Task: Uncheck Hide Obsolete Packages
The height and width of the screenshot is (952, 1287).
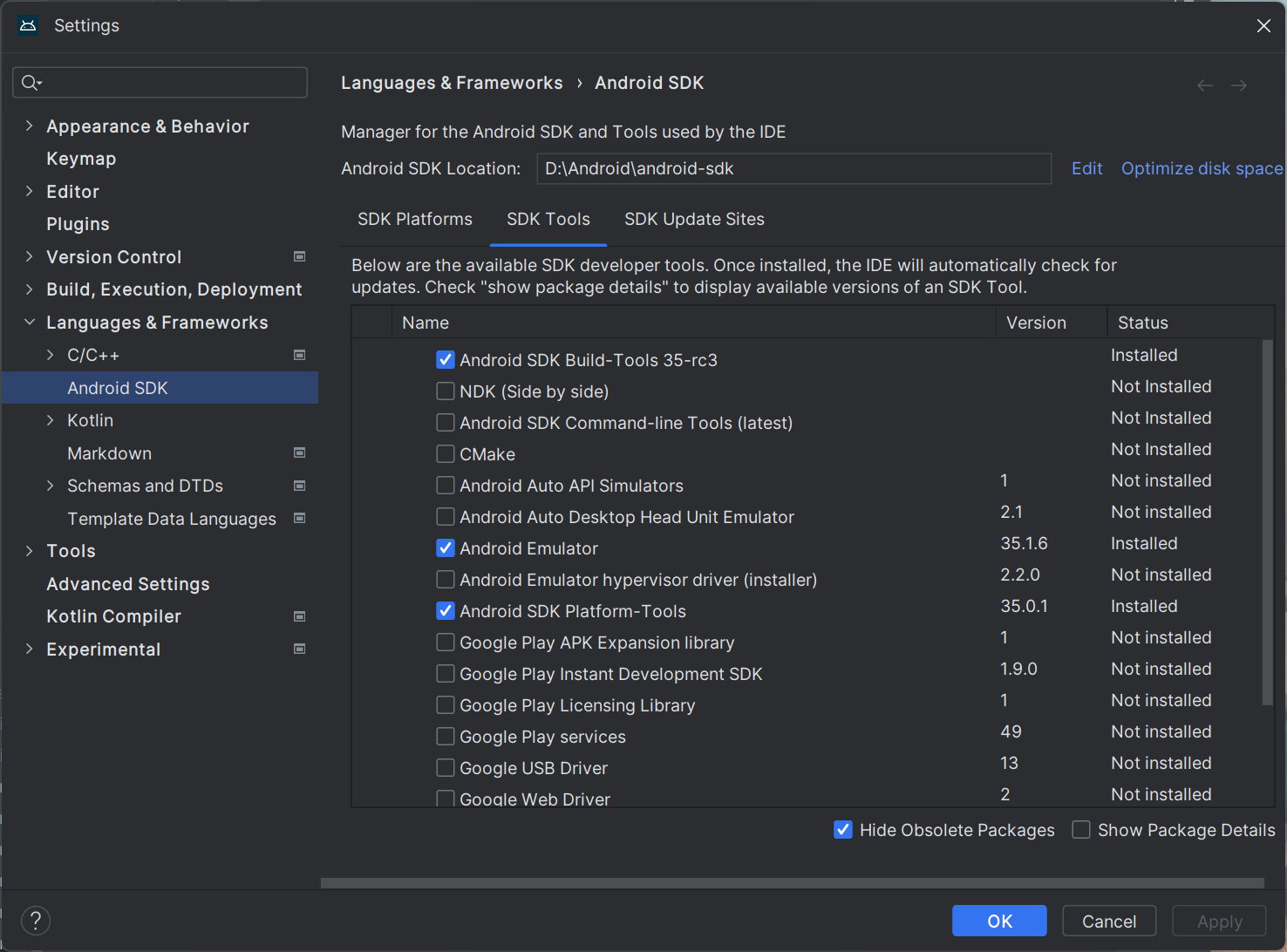Action: pyautogui.click(x=843, y=830)
